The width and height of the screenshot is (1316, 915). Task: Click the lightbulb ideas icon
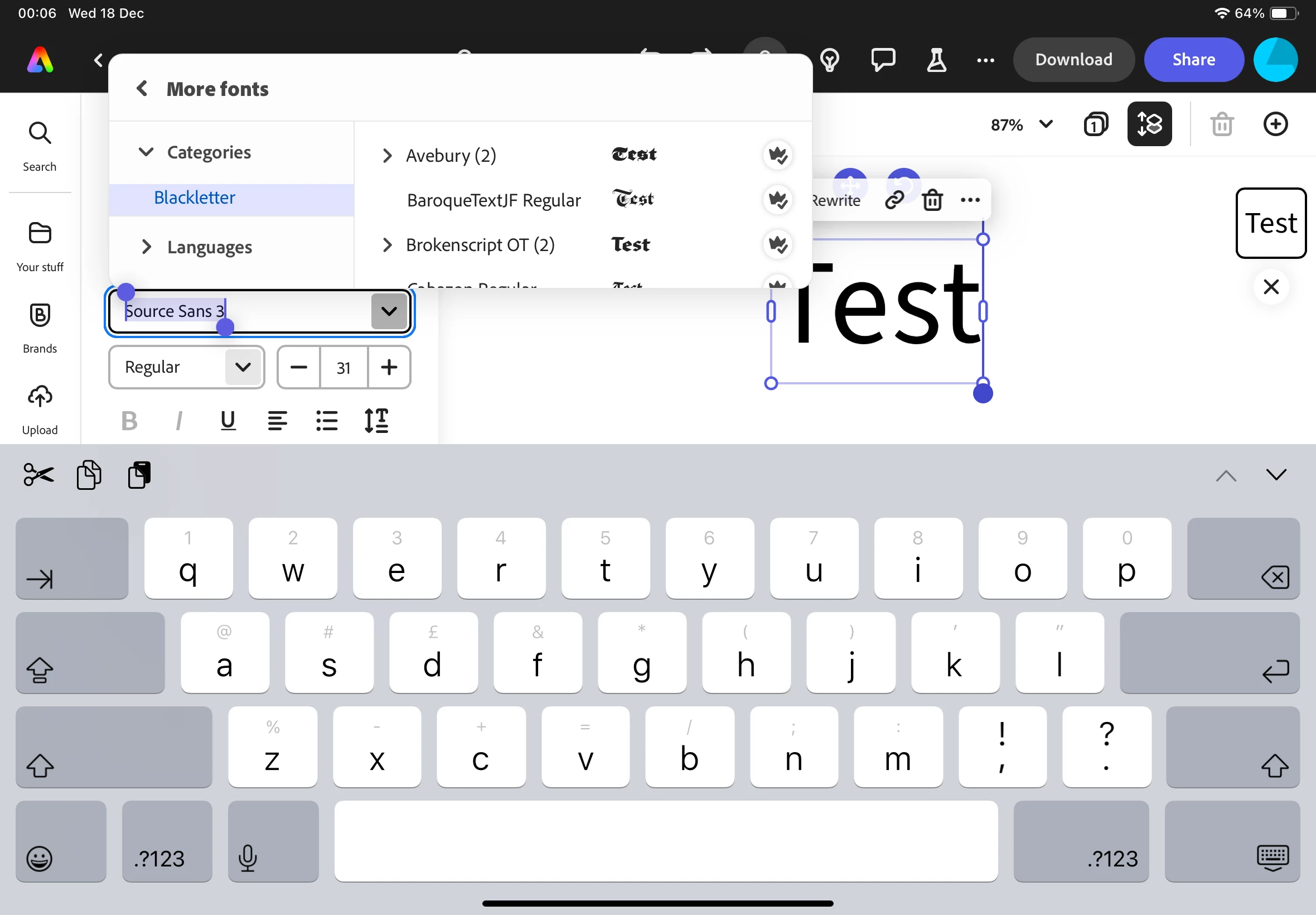pos(830,60)
